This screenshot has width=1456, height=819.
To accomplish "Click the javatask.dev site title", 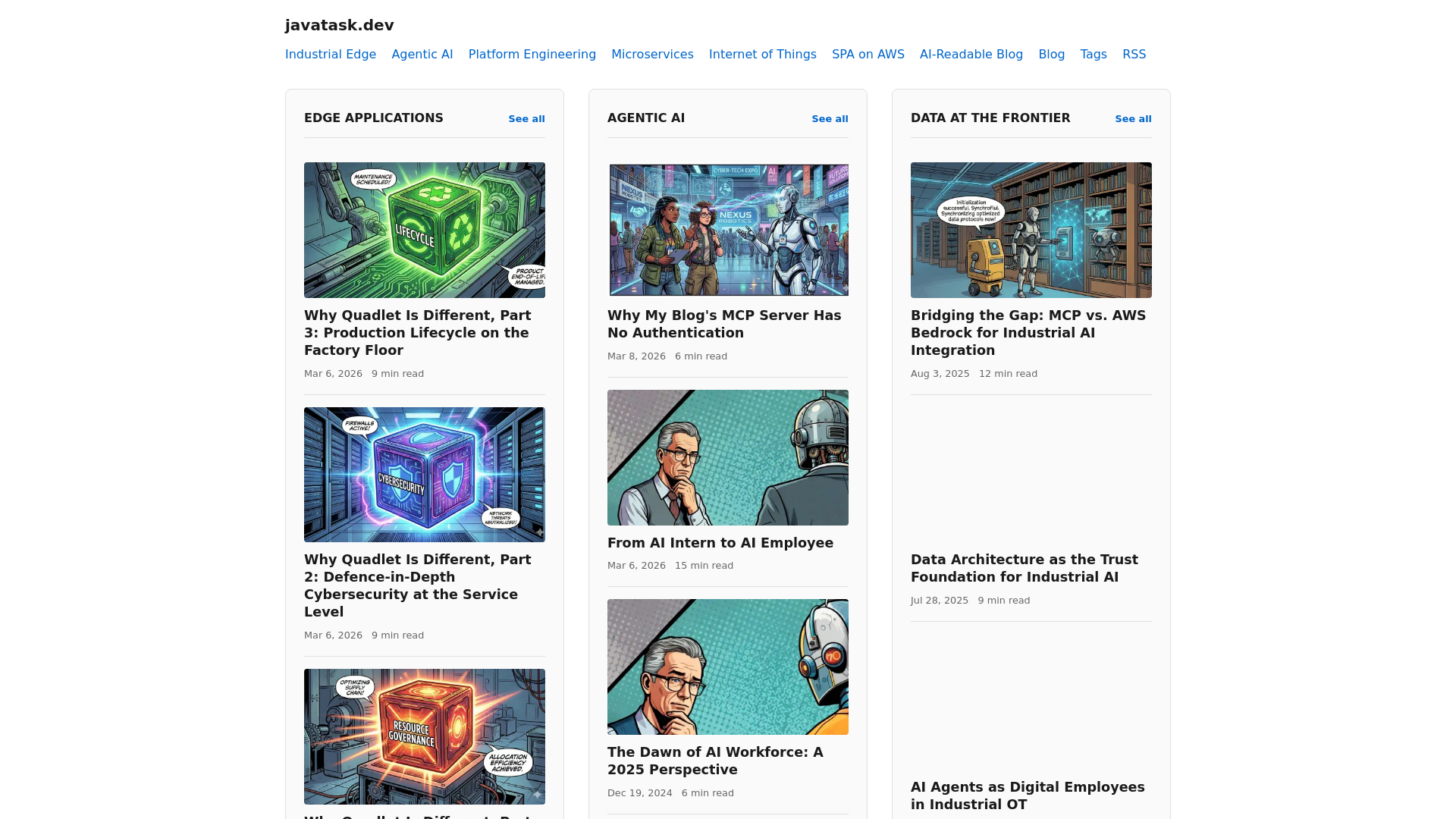I will tap(339, 25).
